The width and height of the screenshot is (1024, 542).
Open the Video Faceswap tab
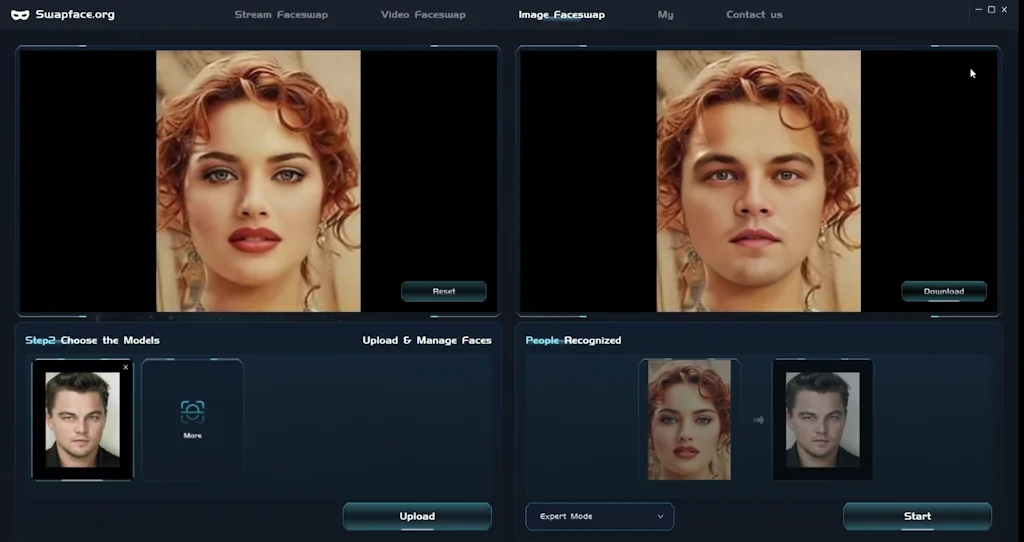point(423,15)
